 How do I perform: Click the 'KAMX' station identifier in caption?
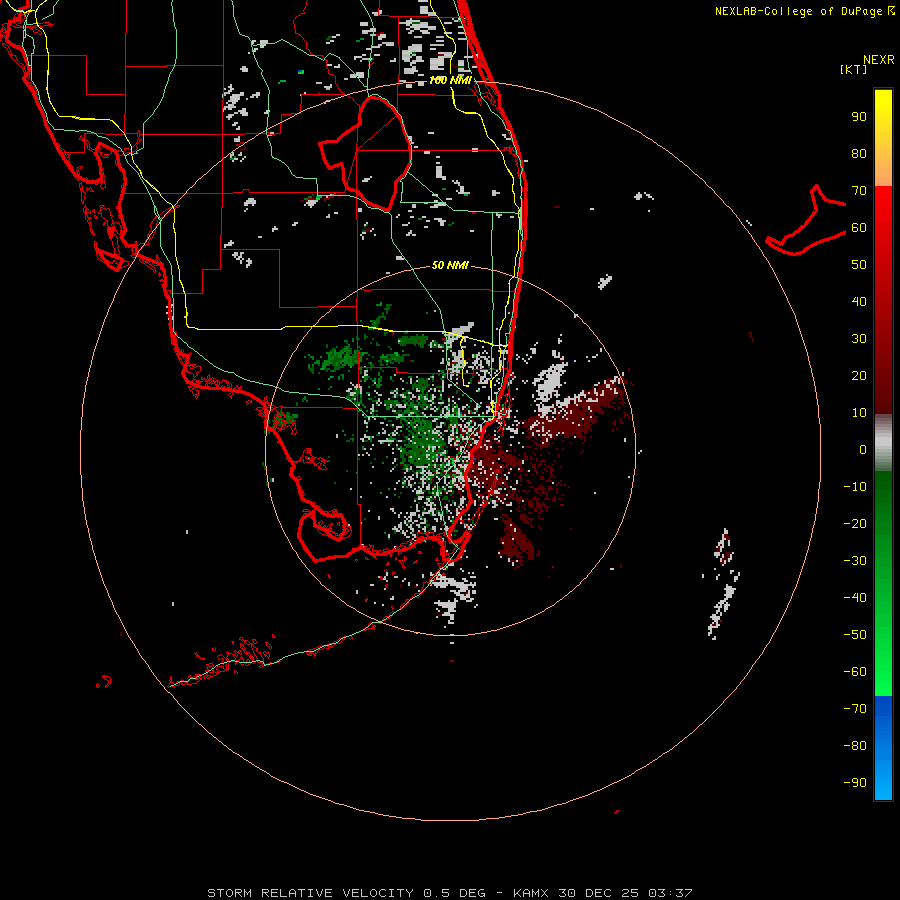pos(531,893)
